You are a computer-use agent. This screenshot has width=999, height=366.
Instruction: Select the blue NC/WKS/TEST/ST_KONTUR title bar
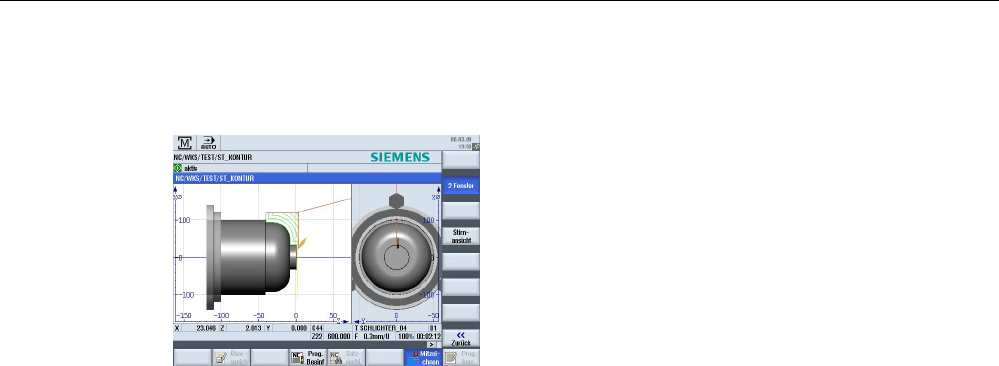307,179
